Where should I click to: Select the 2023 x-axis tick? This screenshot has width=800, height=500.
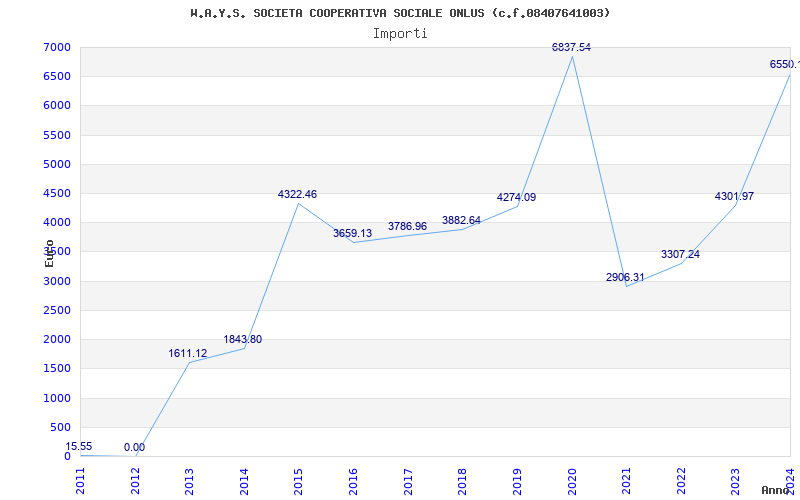(736, 481)
